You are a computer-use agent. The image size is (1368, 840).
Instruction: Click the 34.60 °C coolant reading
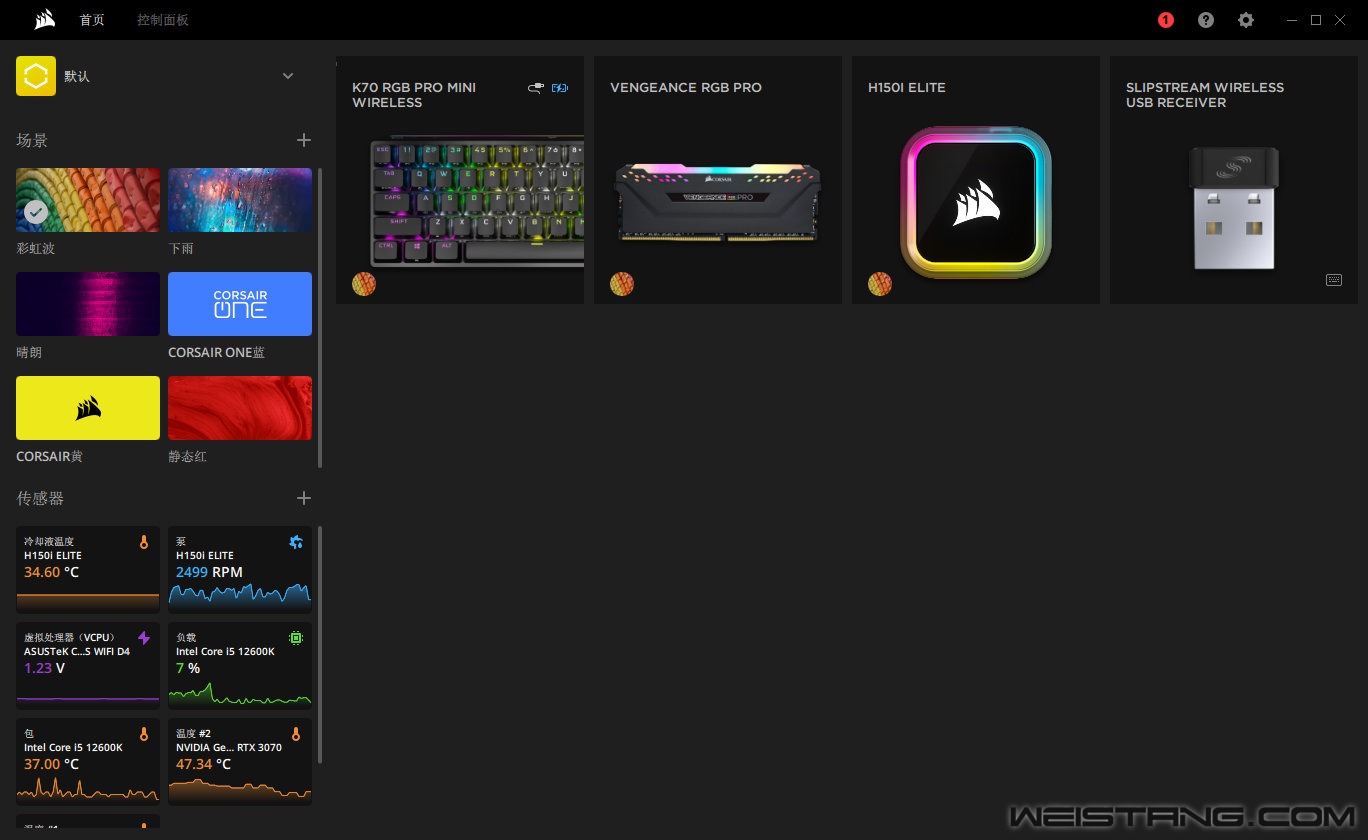point(51,572)
